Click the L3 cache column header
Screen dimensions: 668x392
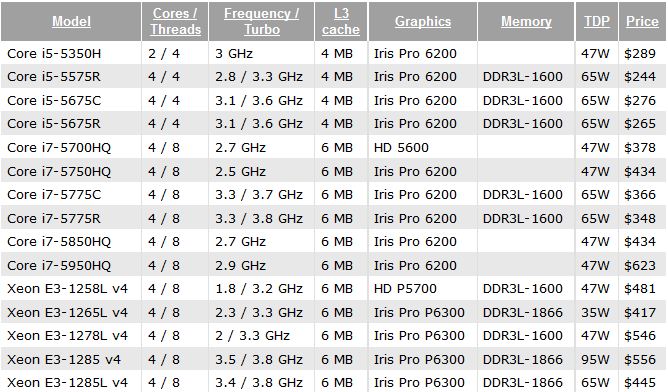click(341, 21)
